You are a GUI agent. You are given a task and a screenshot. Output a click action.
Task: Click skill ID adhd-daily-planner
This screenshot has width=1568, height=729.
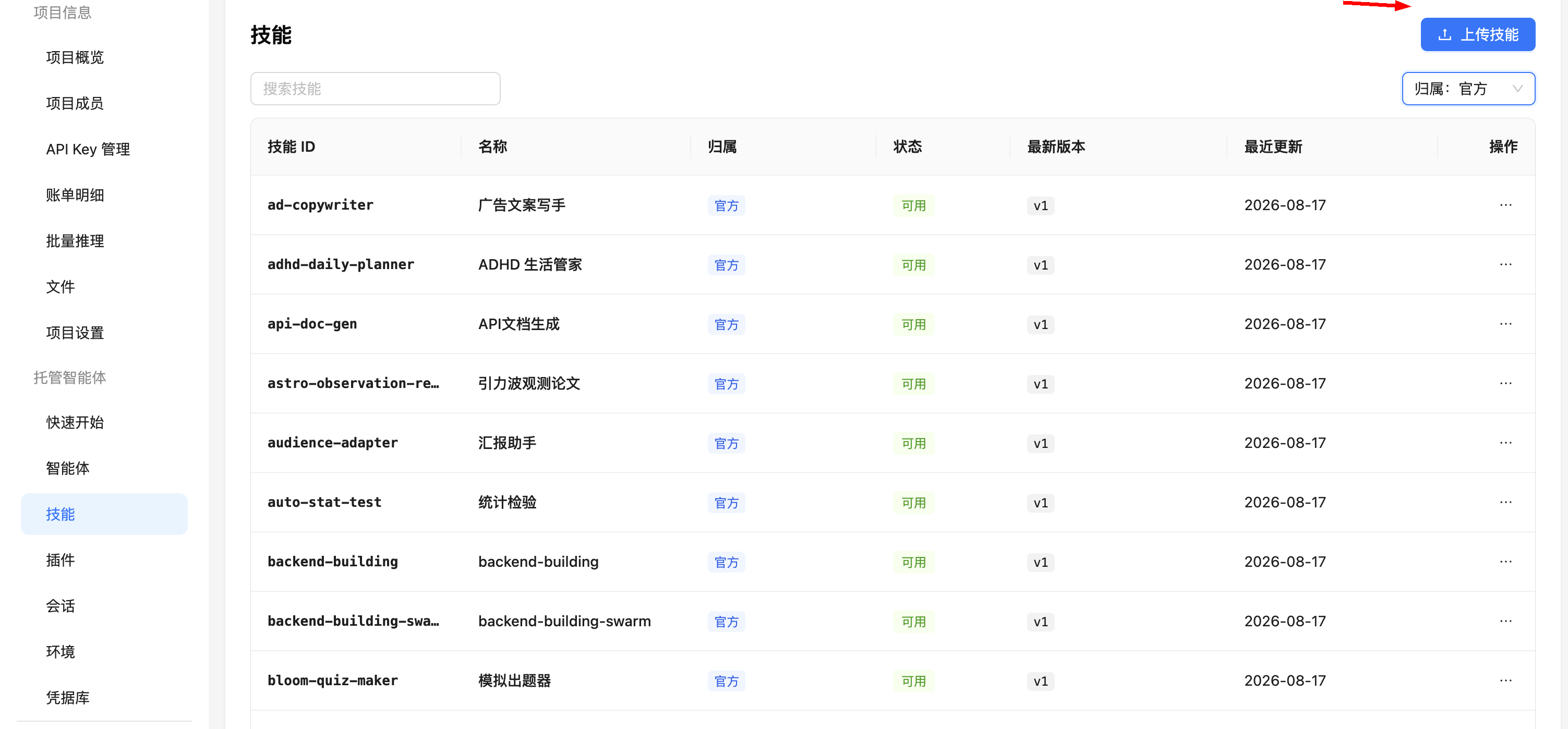click(x=341, y=265)
